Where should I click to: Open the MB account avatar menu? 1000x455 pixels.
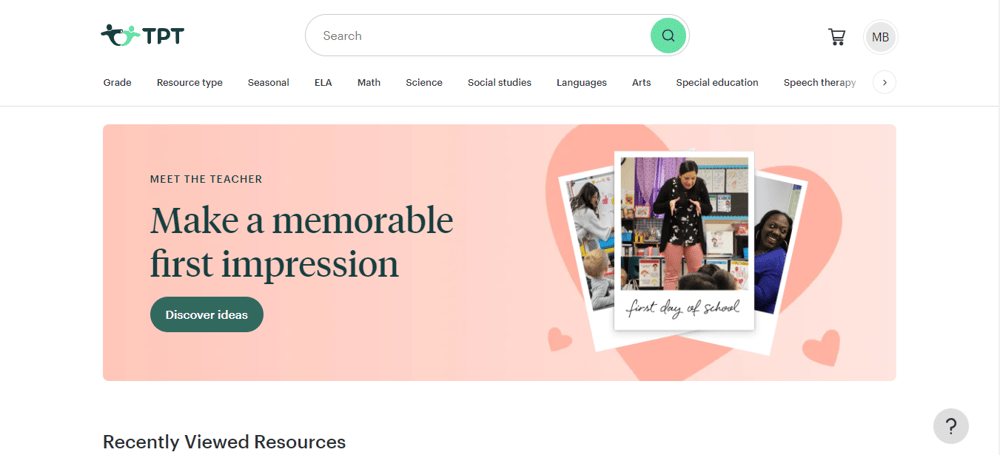(880, 37)
